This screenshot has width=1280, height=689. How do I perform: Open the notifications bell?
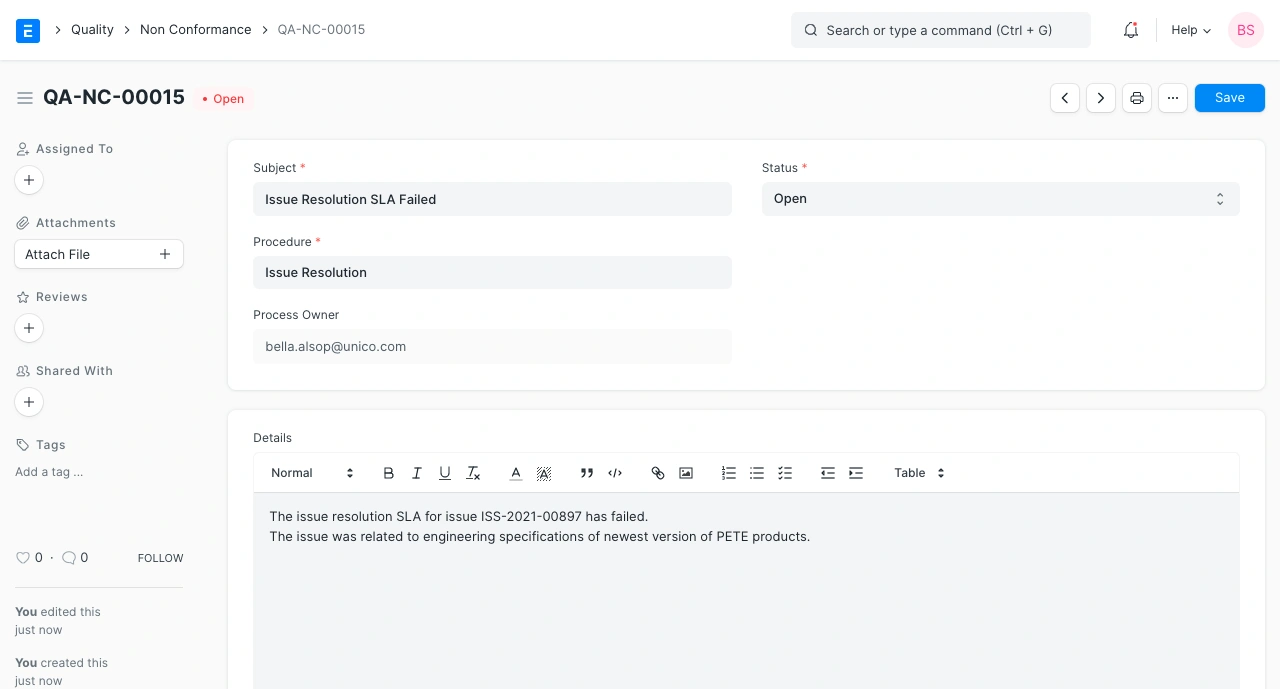(x=1131, y=30)
